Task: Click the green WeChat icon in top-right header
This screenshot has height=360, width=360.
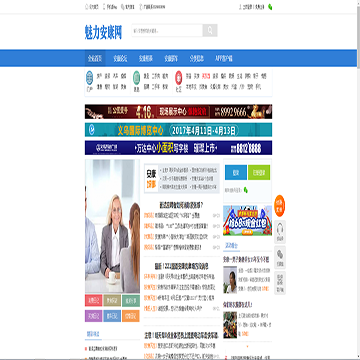Action: (270, 7)
